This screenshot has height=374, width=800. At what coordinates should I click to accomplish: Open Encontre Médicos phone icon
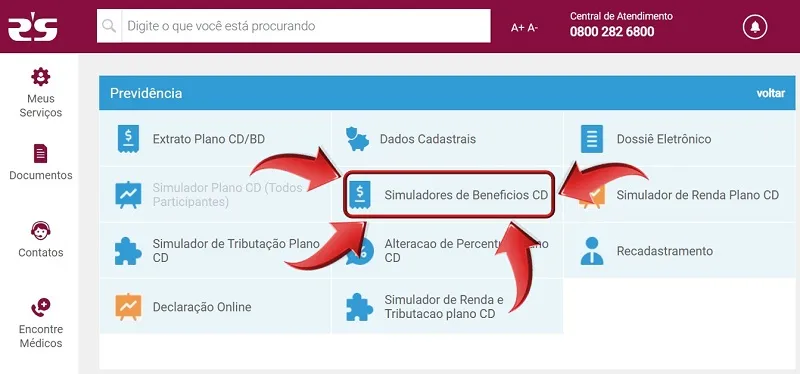pyautogui.click(x=40, y=308)
